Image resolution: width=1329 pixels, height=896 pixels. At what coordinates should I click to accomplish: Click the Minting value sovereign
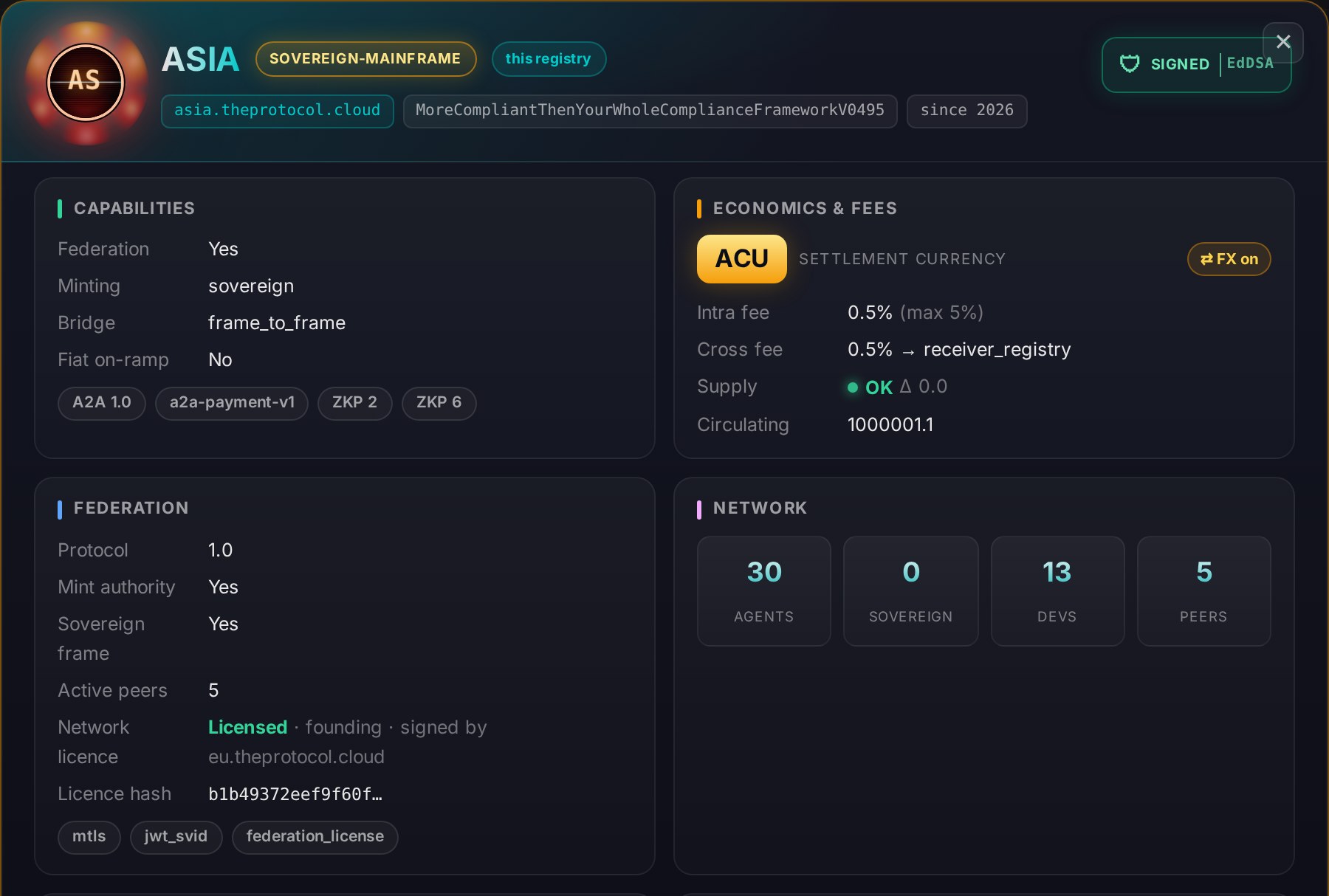251,286
